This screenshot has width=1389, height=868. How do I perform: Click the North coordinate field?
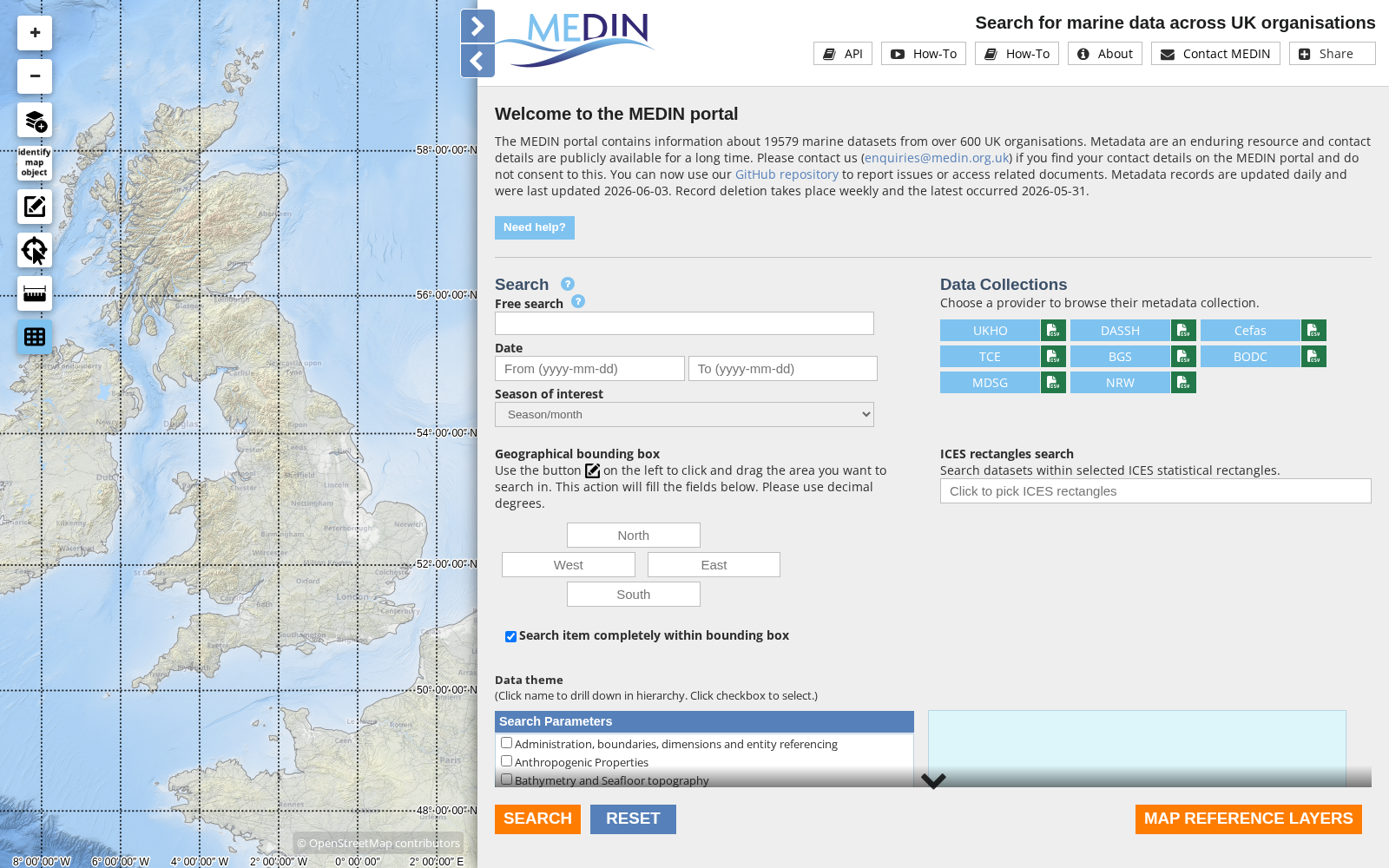coord(634,536)
